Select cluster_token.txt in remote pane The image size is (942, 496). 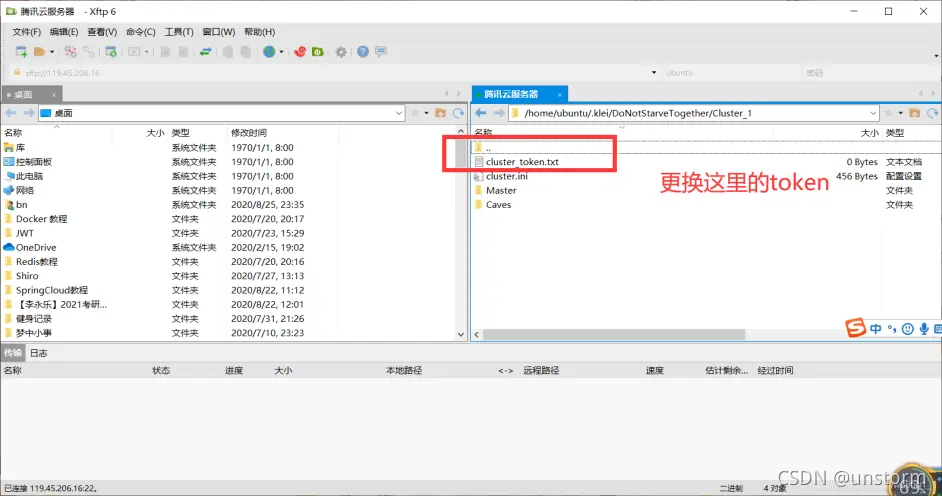pos(522,162)
